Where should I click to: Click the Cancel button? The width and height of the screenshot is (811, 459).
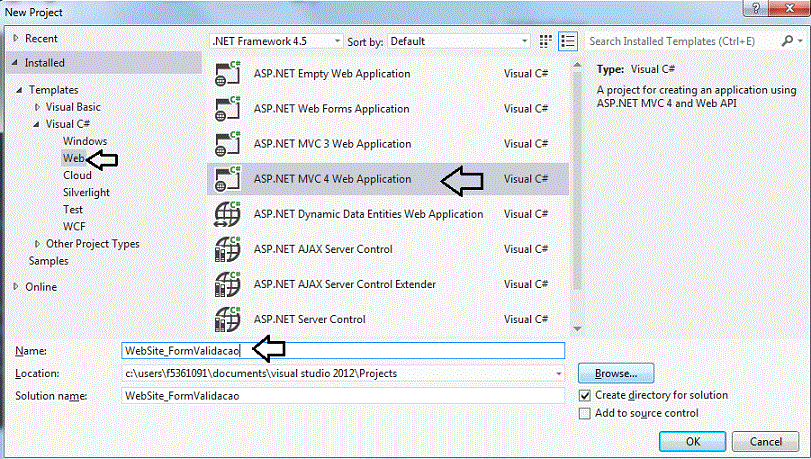tap(765, 441)
